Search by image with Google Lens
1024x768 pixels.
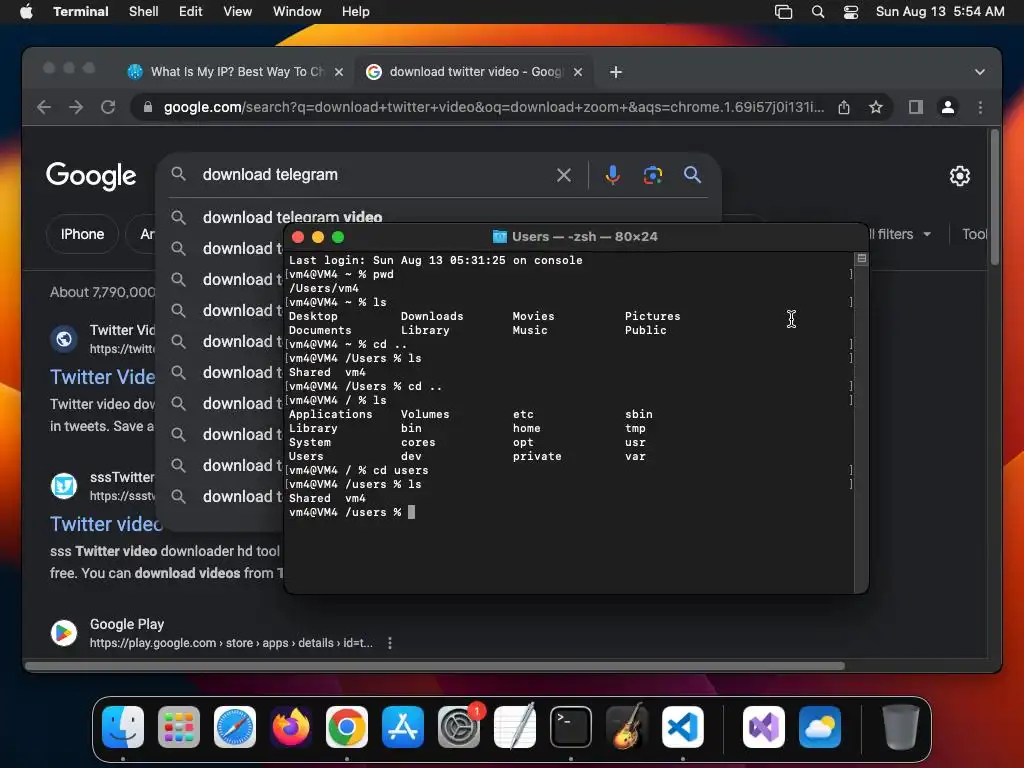(652, 175)
